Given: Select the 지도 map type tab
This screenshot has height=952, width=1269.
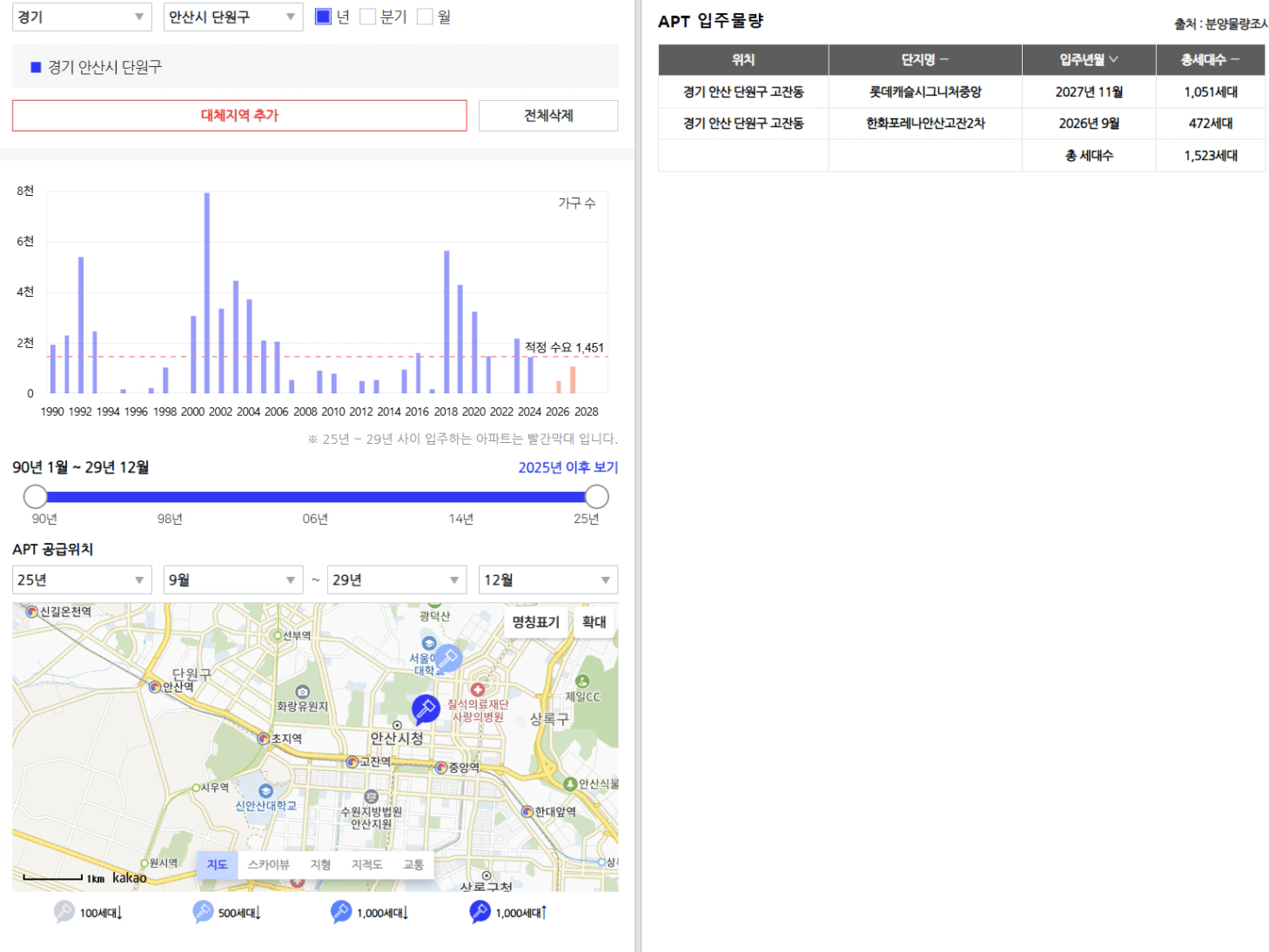Looking at the screenshot, I should (x=217, y=864).
